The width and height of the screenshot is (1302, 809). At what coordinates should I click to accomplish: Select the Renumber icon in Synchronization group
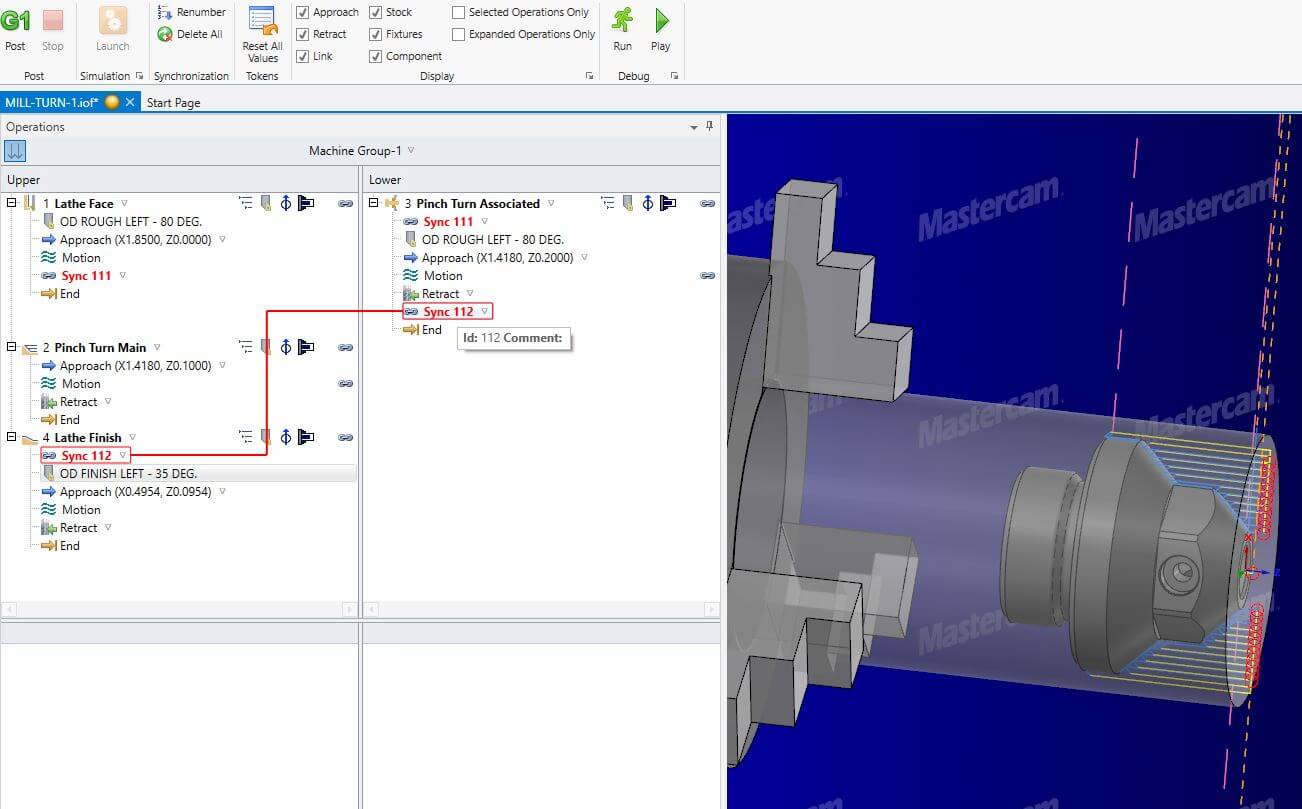pyautogui.click(x=165, y=12)
